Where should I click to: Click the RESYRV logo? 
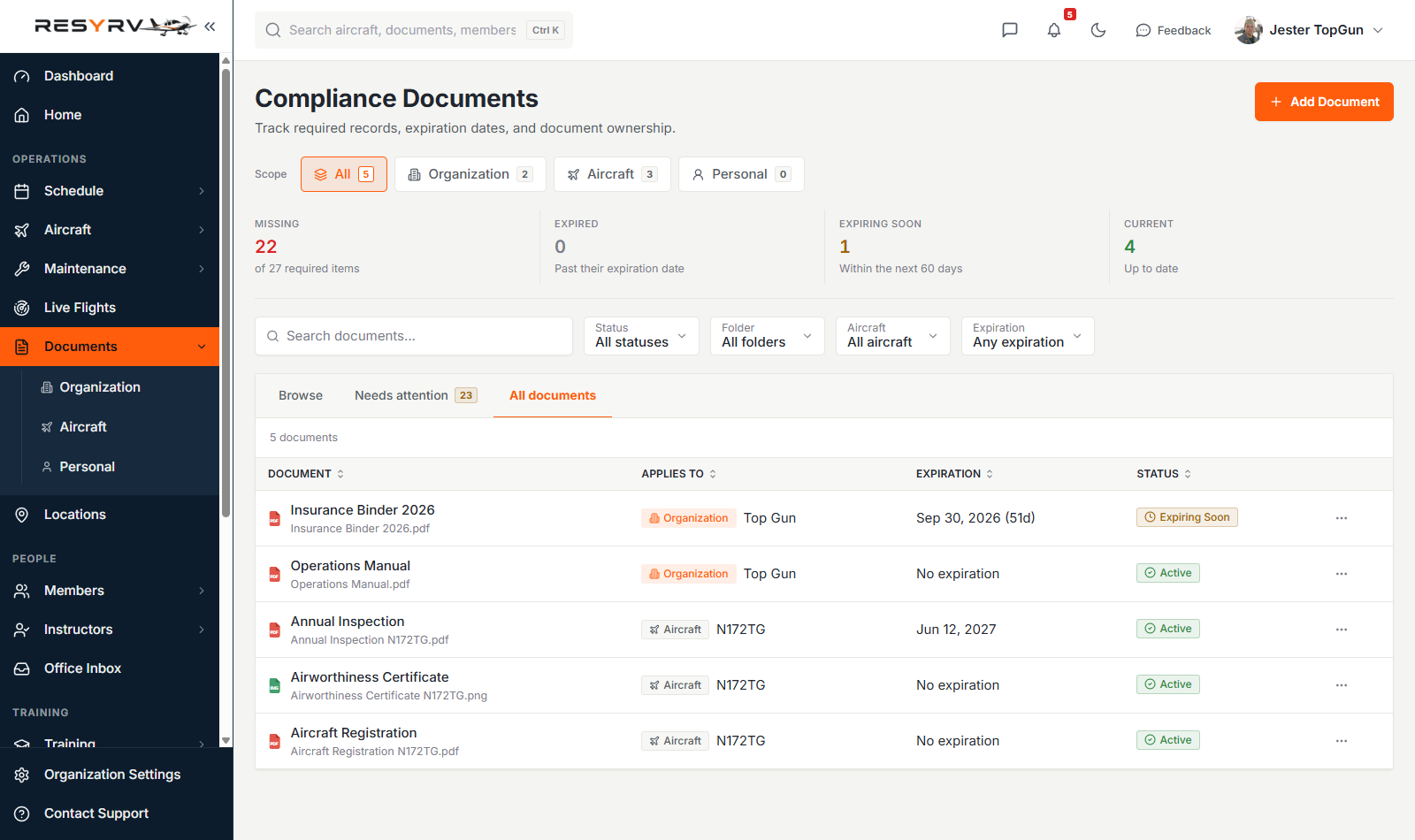point(115,27)
